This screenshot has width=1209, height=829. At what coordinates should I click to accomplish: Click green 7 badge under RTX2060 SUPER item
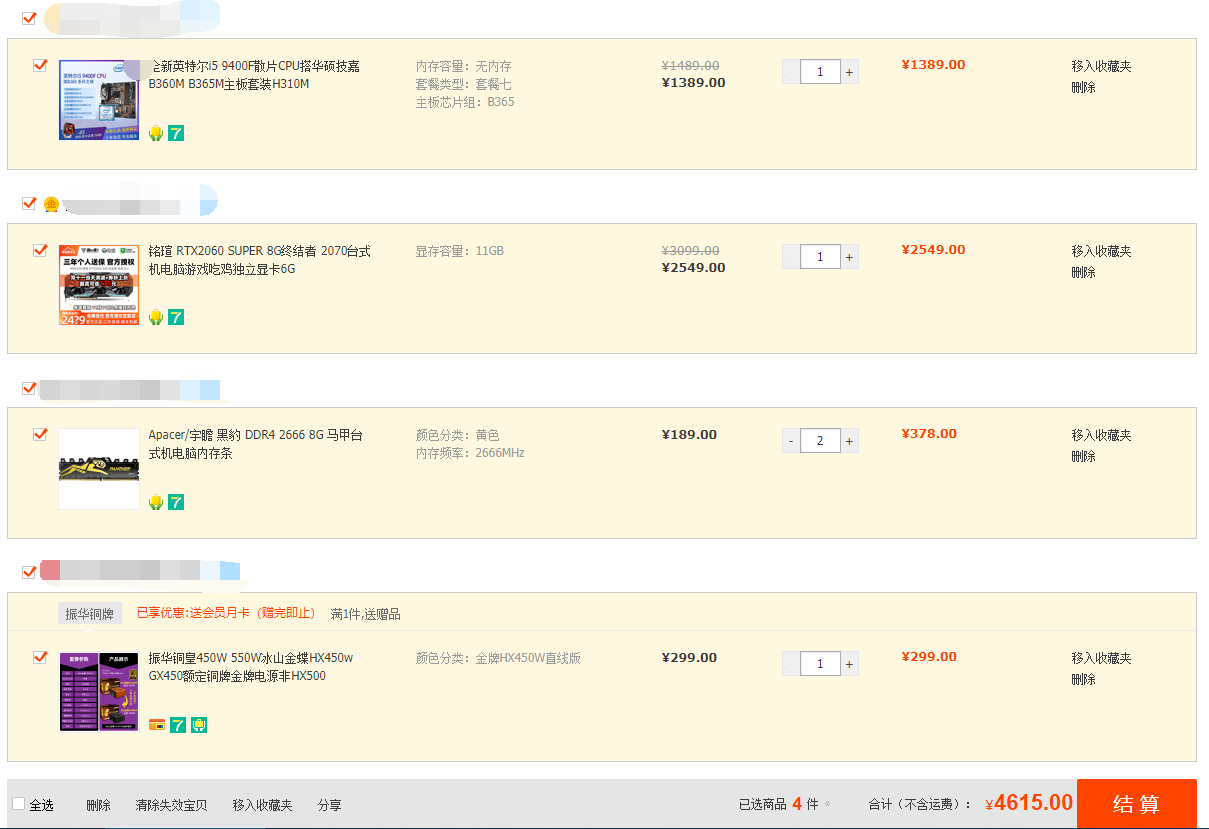pos(176,317)
